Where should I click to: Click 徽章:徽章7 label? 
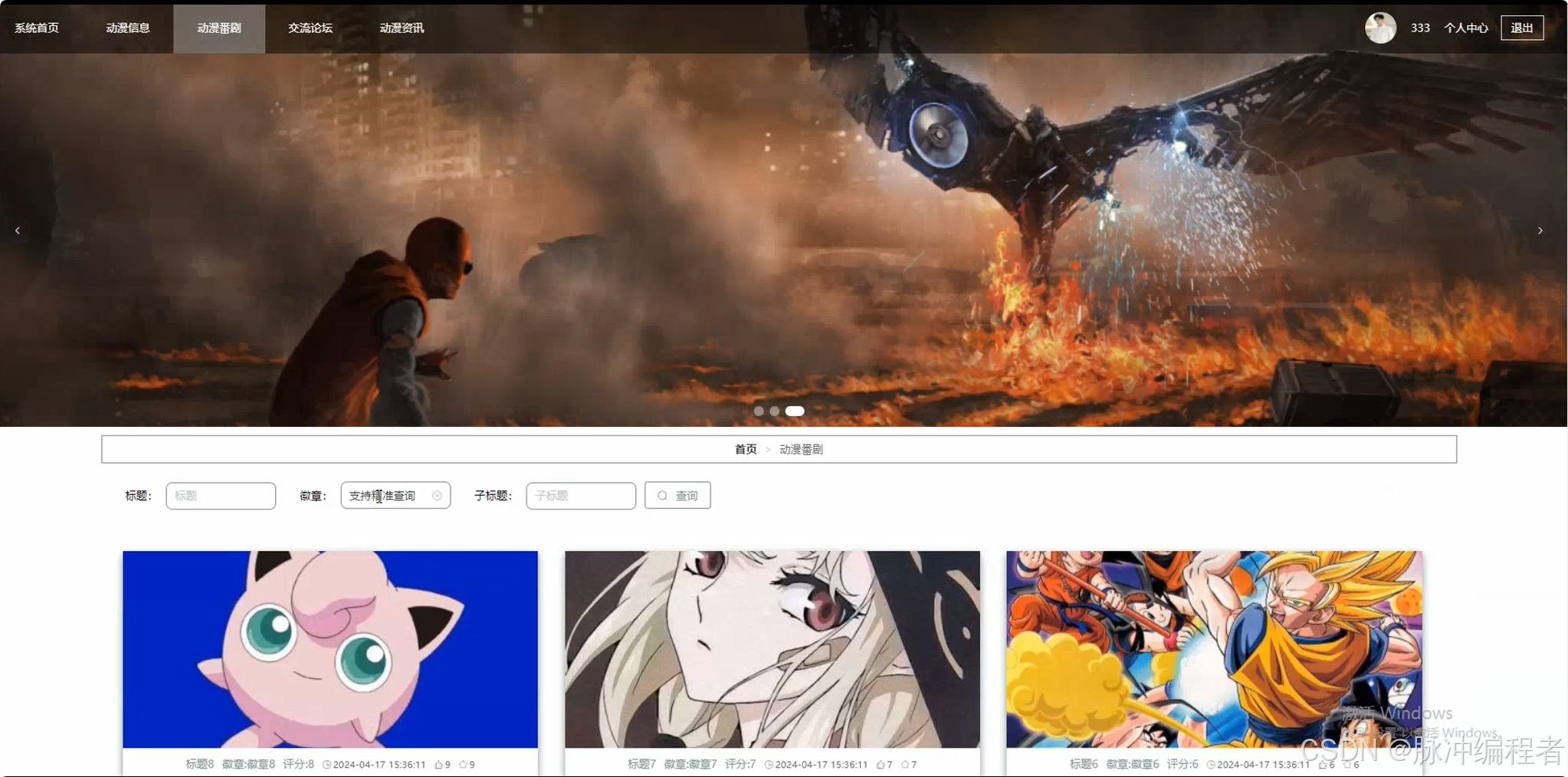(691, 765)
